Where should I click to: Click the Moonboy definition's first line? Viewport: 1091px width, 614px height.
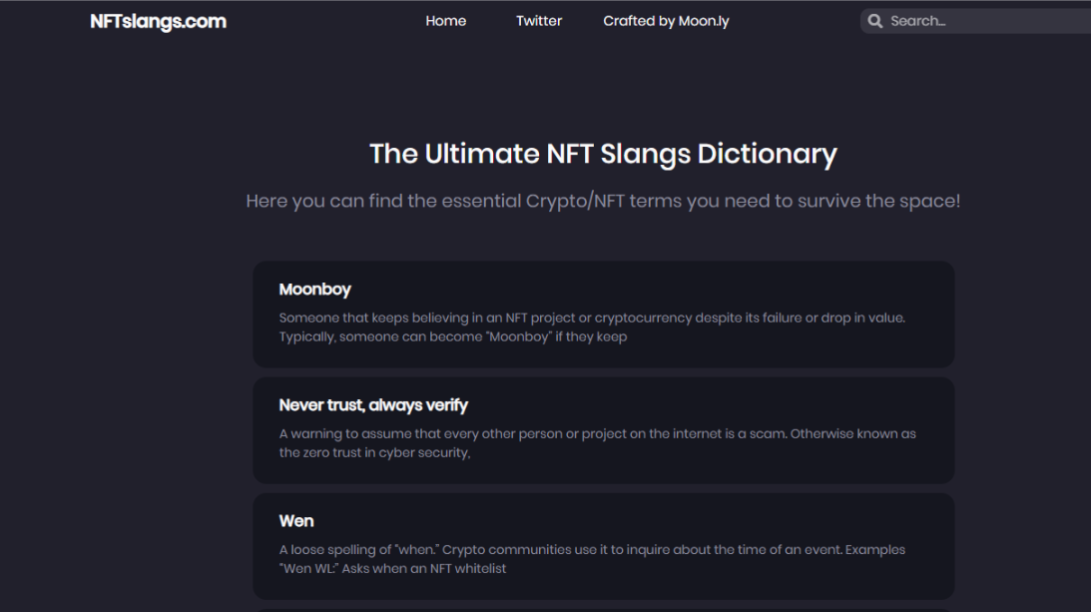click(x=592, y=318)
